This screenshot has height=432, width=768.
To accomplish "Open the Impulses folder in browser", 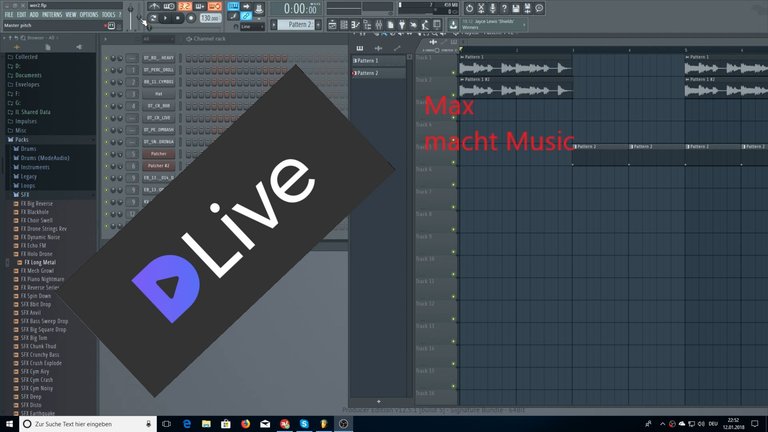I will (25, 121).
